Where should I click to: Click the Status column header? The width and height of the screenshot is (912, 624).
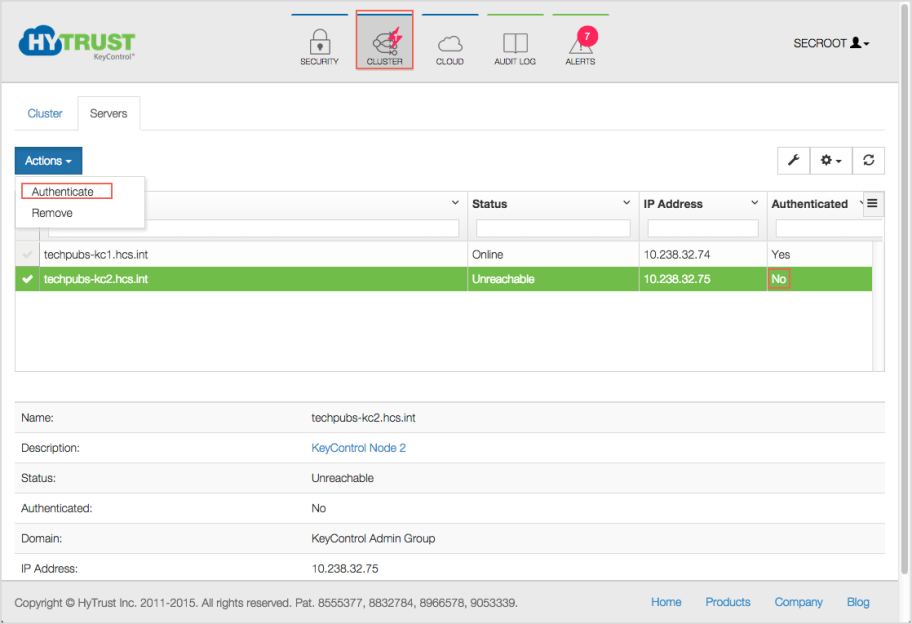click(x=489, y=204)
